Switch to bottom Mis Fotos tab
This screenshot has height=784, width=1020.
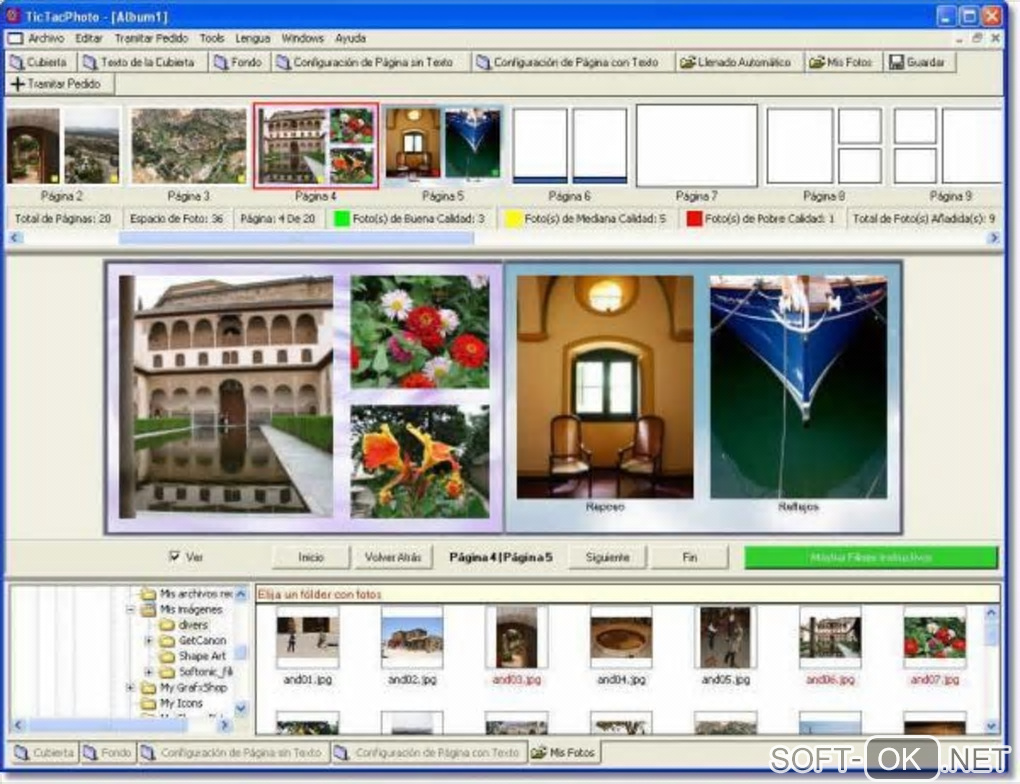point(564,753)
